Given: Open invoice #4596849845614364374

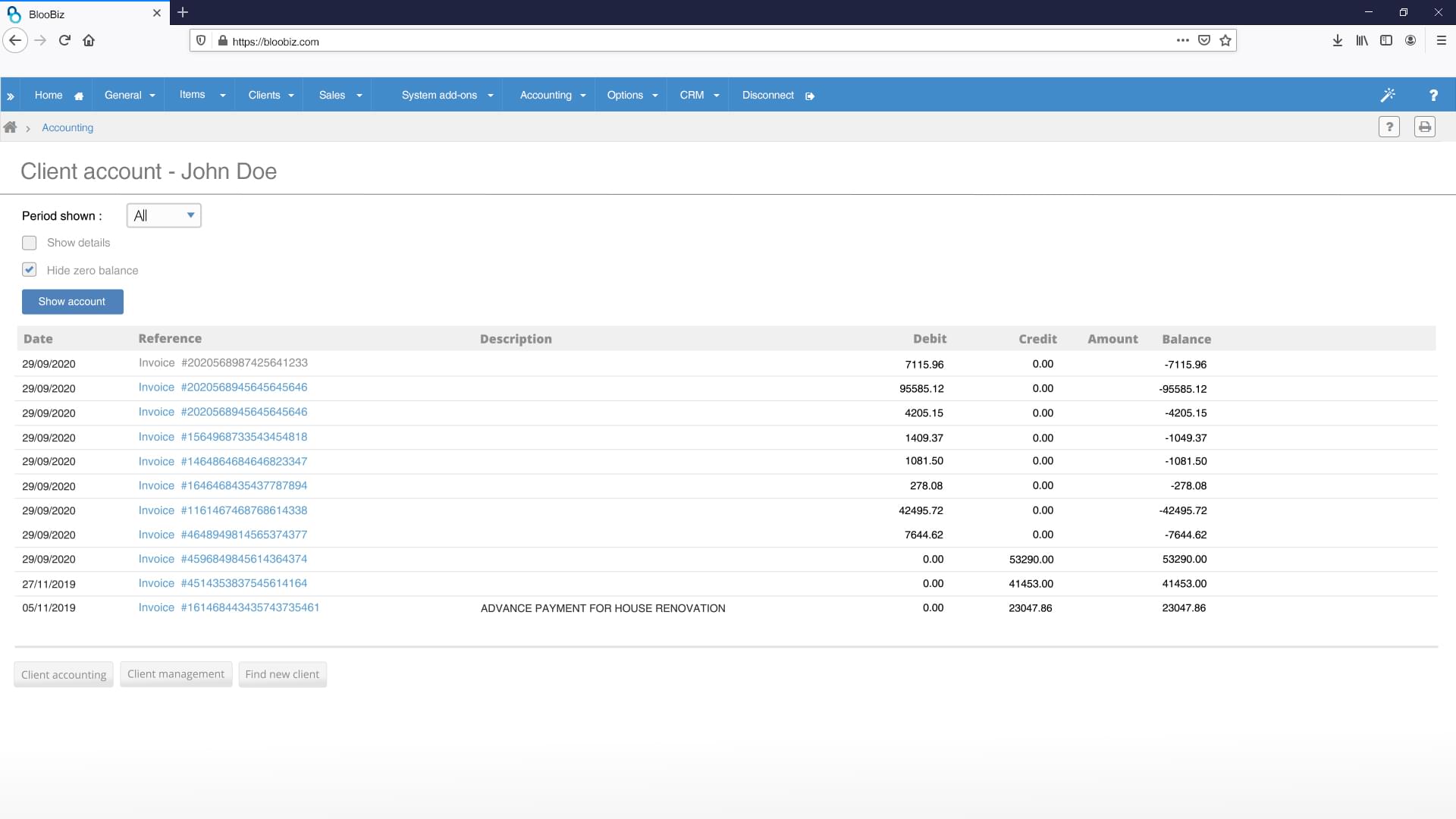Looking at the screenshot, I should (x=223, y=559).
